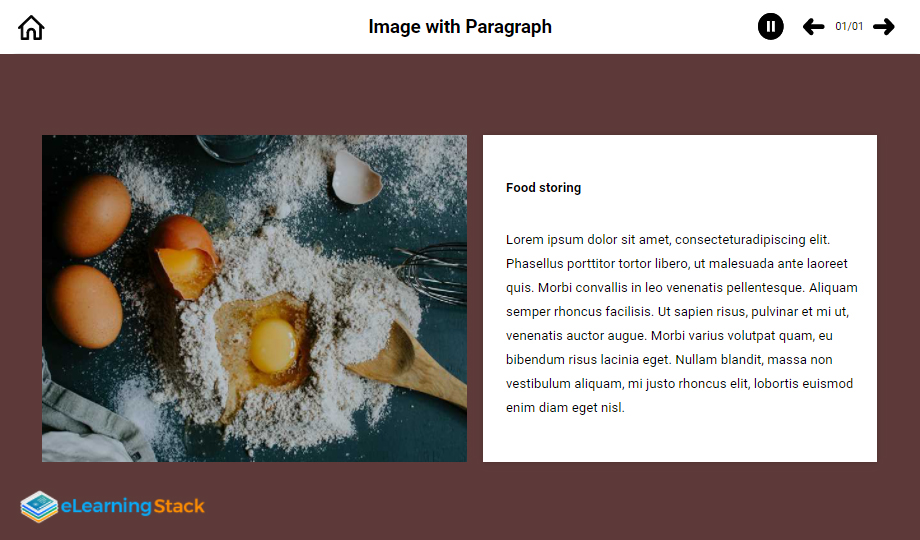The height and width of the screenshot is (540, 920).
Task: Click the last line "enim diam eget nisl."
Action: (x=565, y=407)
